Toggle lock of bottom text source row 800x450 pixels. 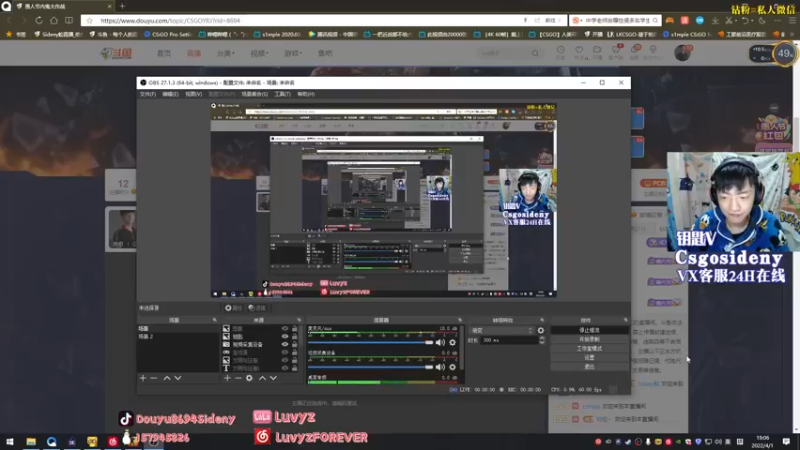point(294,368)
